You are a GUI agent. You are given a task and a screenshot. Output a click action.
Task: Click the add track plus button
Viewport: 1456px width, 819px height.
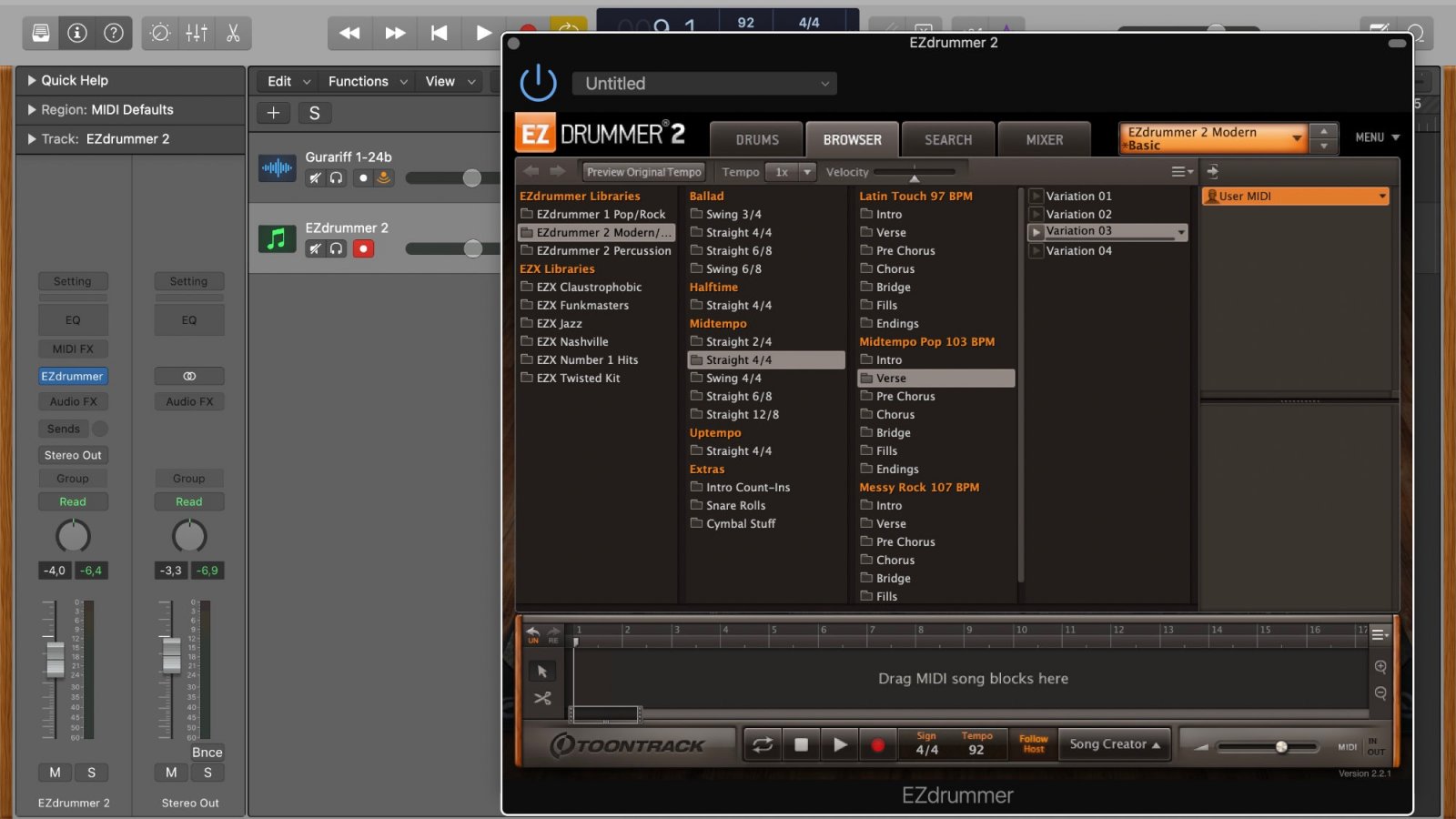point(273,113)
